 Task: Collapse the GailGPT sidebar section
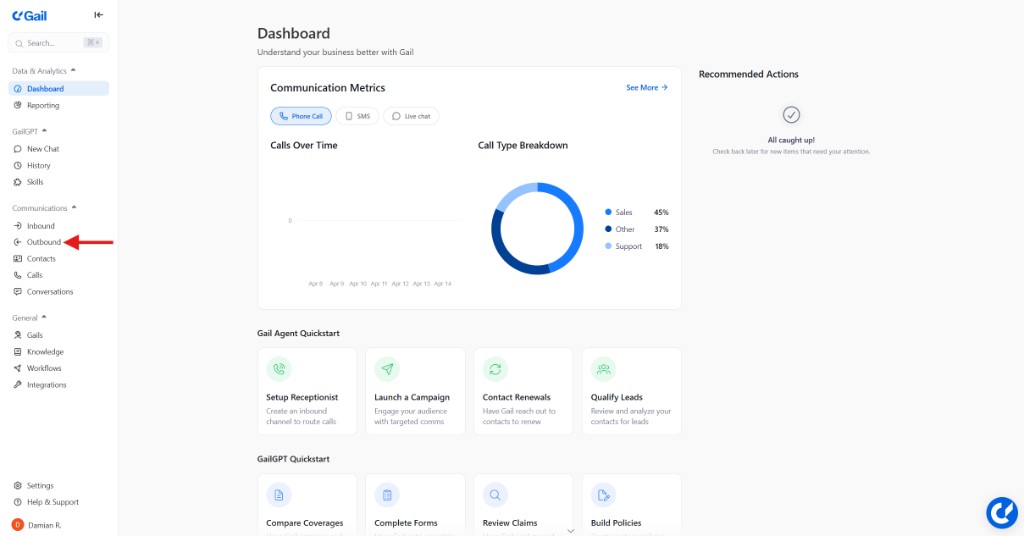44,131
